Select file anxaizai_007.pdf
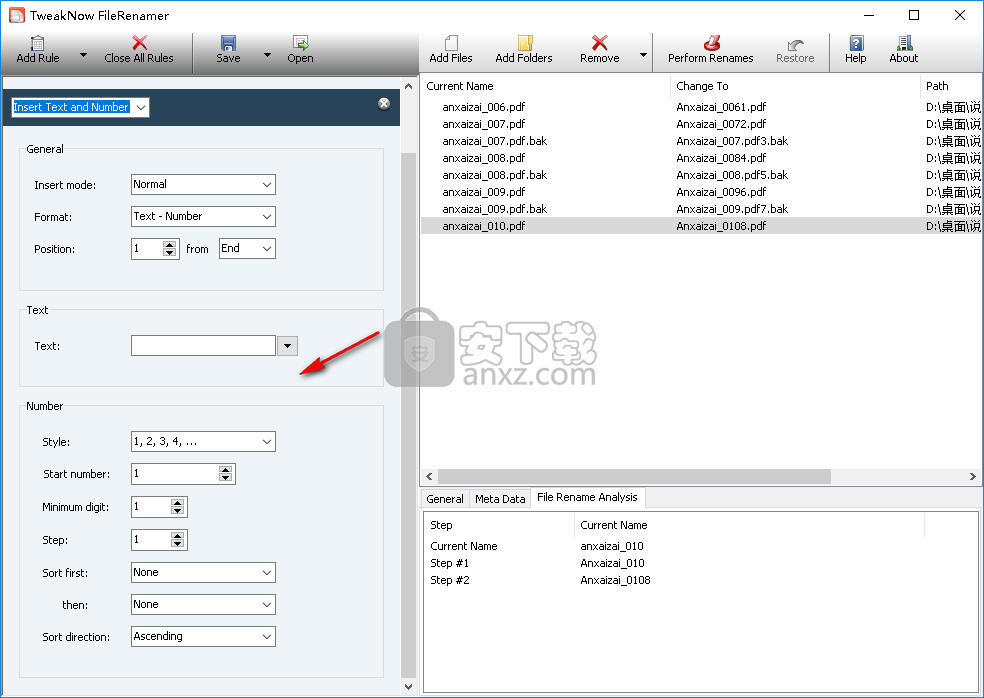This screenshot has width=984, height=698. (484, 124)
